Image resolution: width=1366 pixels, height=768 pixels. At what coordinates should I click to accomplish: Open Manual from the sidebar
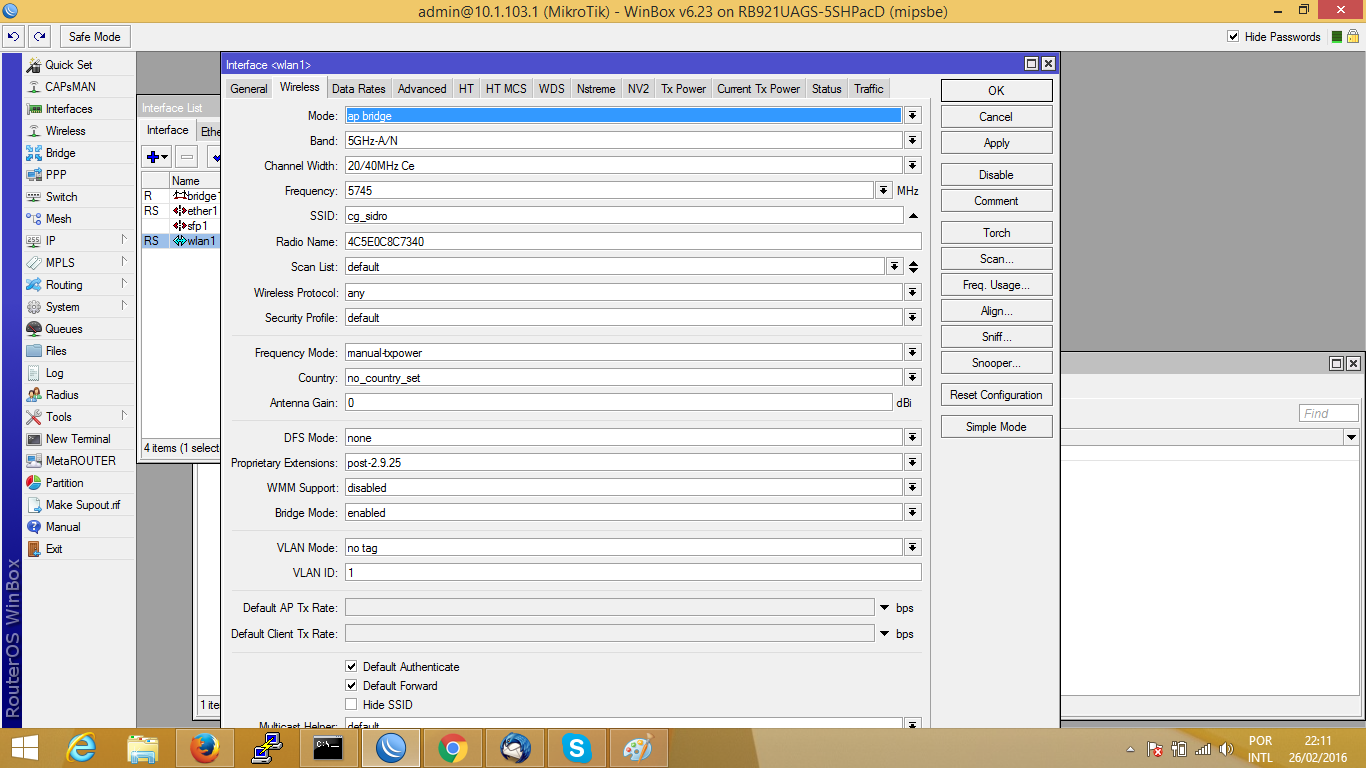coord(62,527)
